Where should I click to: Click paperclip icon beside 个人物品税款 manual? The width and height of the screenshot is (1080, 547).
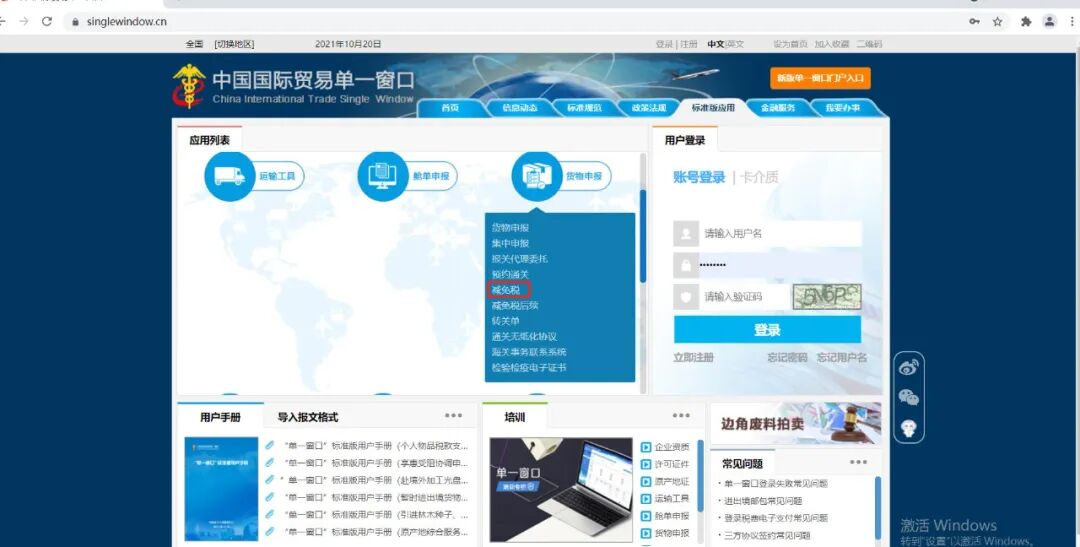point(270,446)
